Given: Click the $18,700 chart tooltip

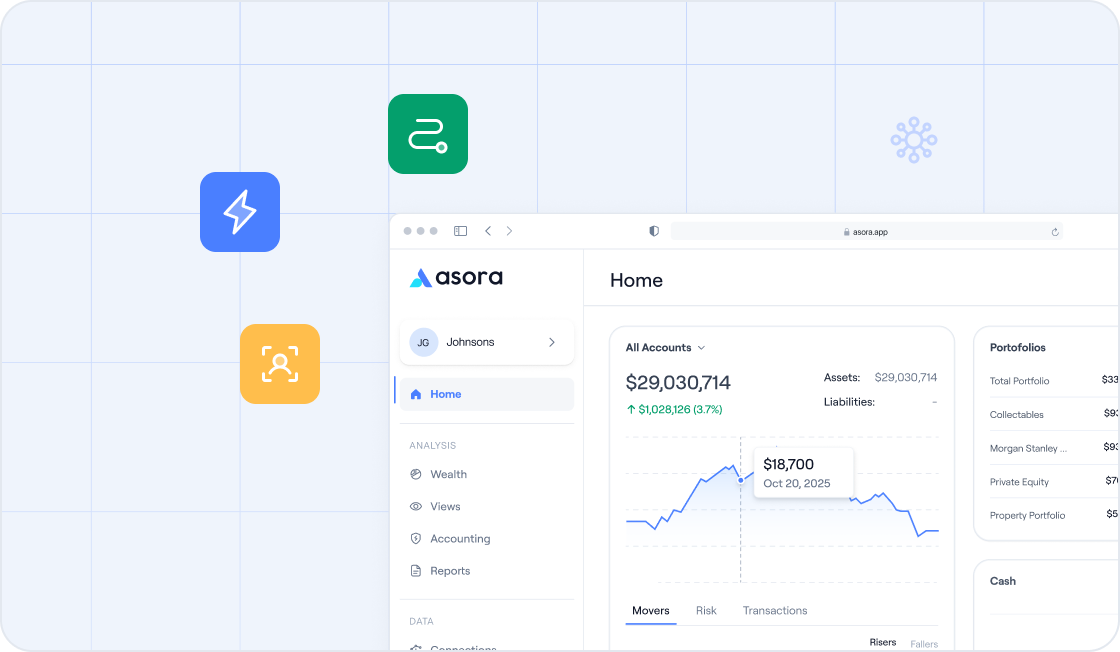Looking at the screenshot, I should coord(804,473).
